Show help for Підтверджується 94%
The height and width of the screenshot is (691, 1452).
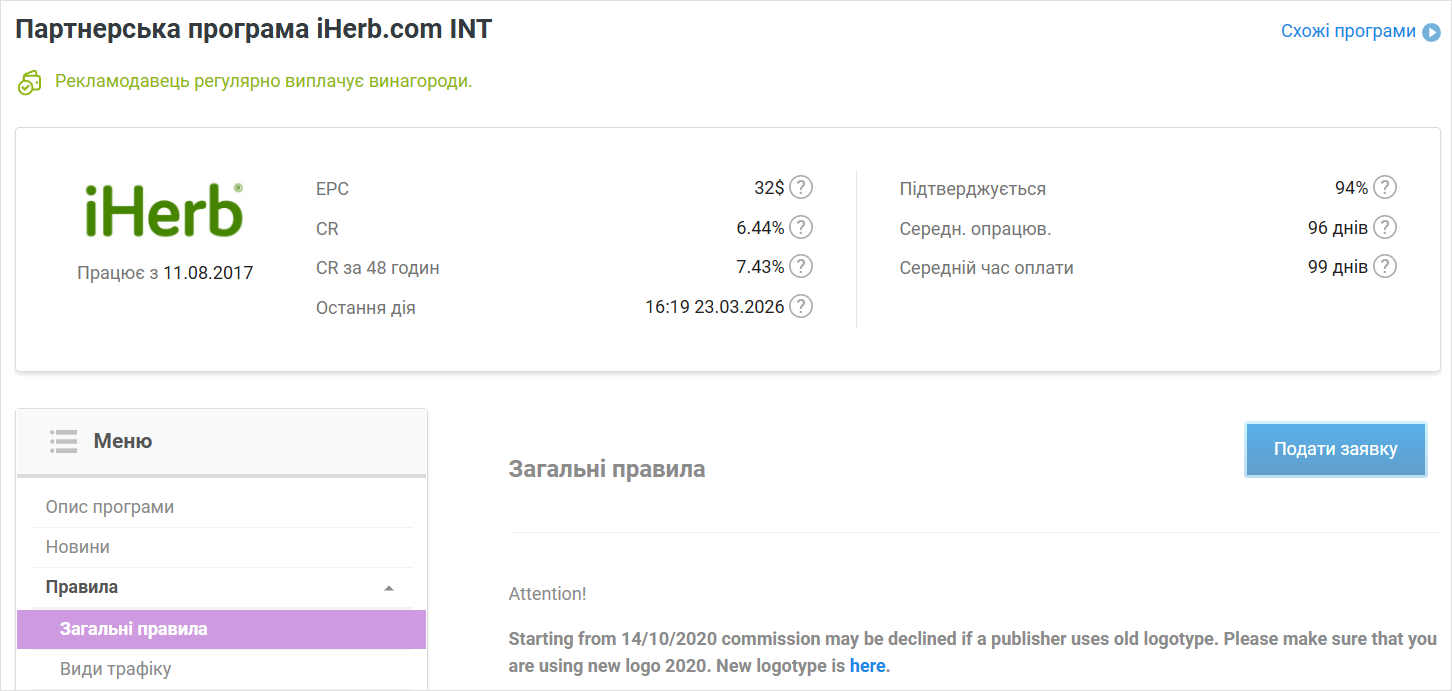point(1384,187)
